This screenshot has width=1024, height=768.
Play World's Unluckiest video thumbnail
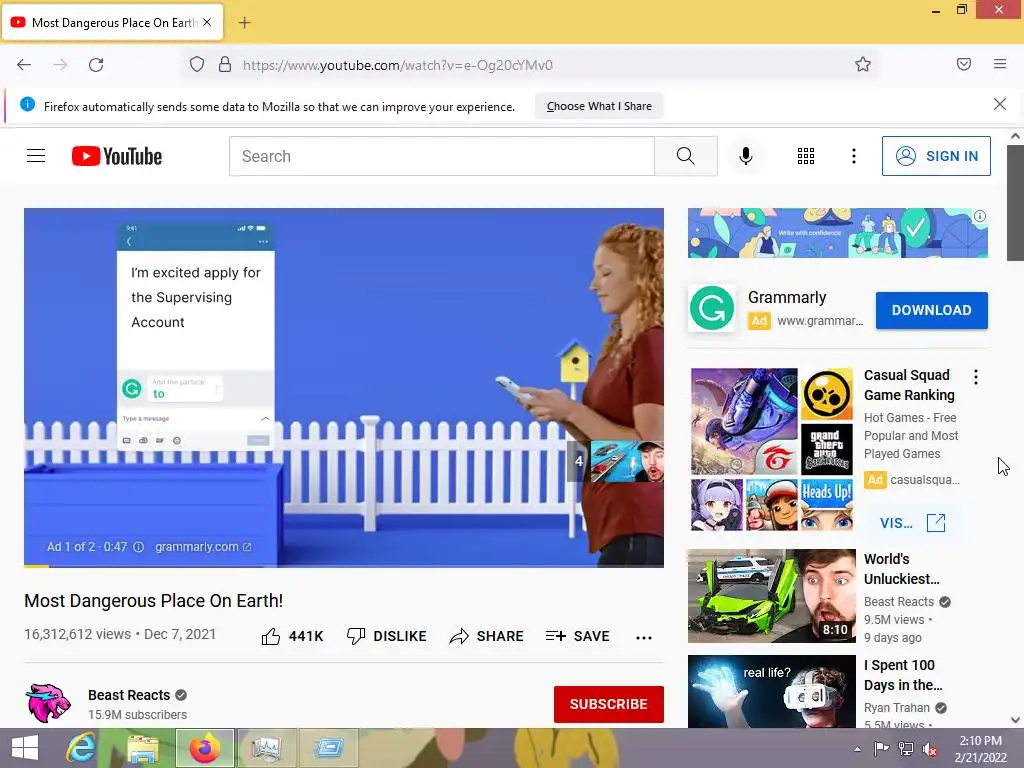(x=772, y=596)
